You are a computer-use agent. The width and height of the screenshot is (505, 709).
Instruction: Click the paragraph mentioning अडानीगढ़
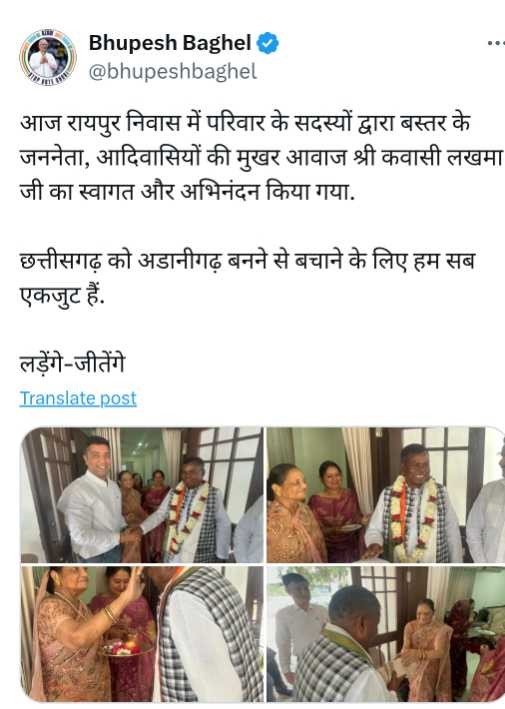click(247, 279)
